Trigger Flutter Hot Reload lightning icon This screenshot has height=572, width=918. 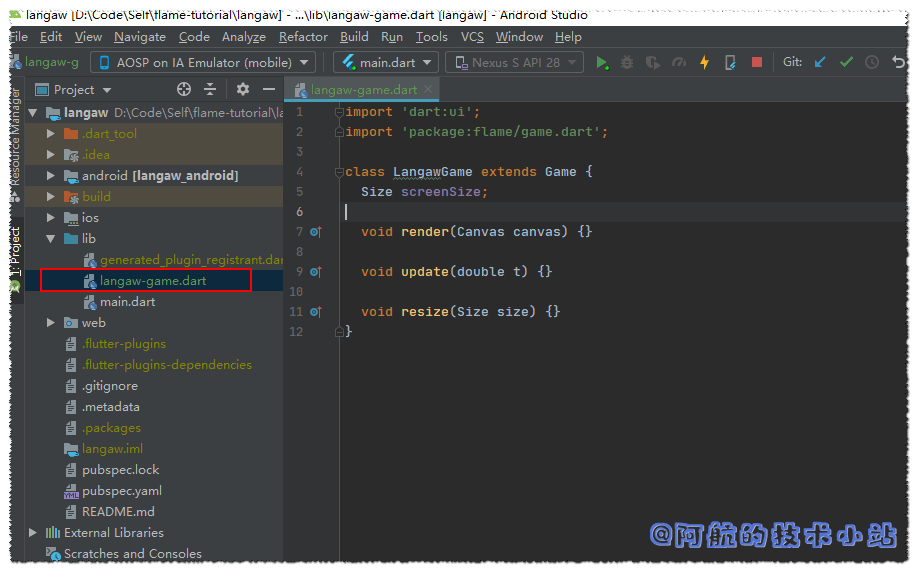click(x=704, y=62)
